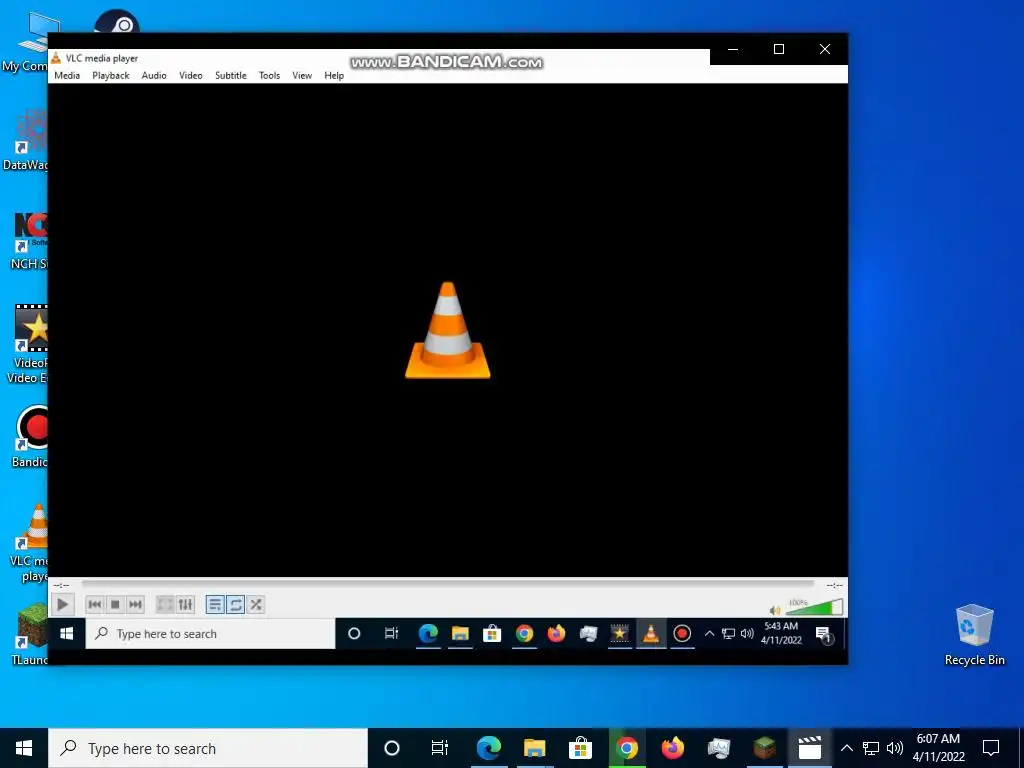Open Minecraft block icon on bottom taskbar
1024x768 pixels.
pos(764,748)
